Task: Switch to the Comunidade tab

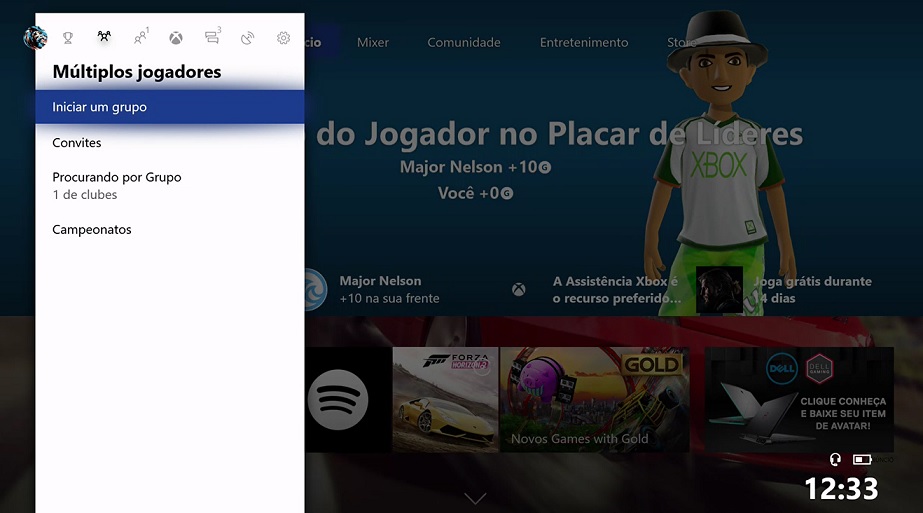Action: click(463, 43)
